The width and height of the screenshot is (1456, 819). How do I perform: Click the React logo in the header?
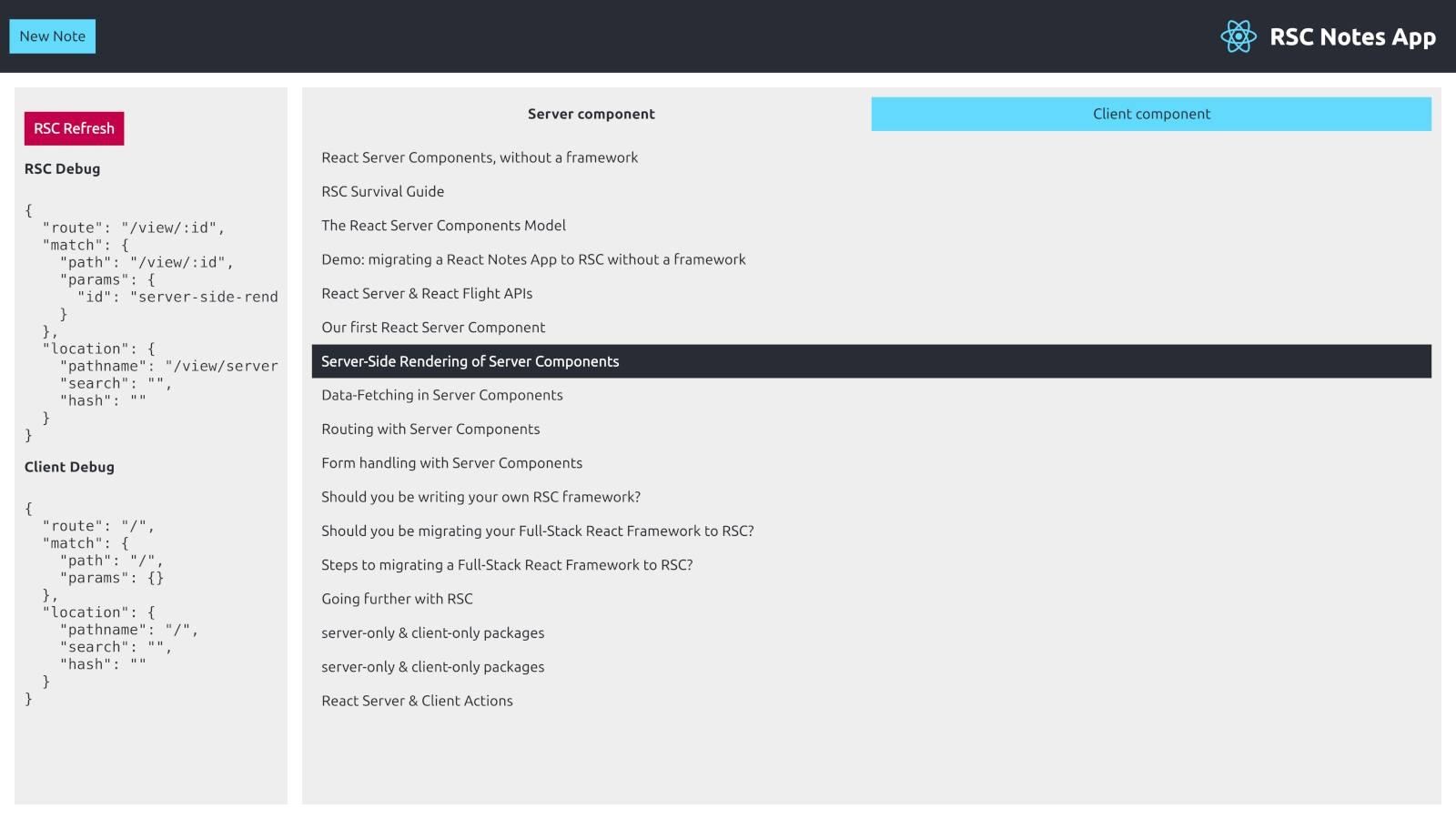pos(1239,36)
